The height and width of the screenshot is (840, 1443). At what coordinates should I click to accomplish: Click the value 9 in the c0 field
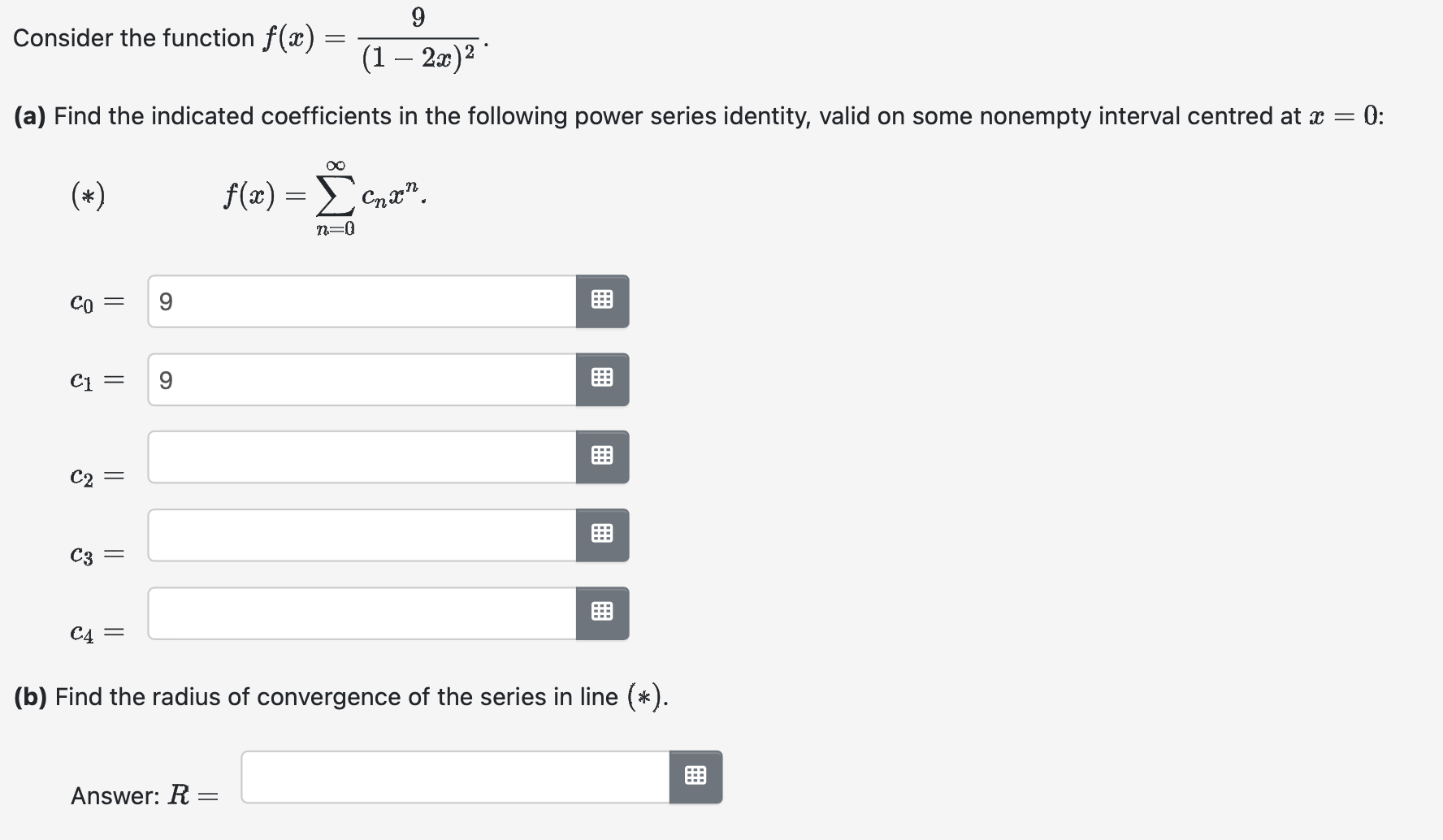tap(167, 301)
